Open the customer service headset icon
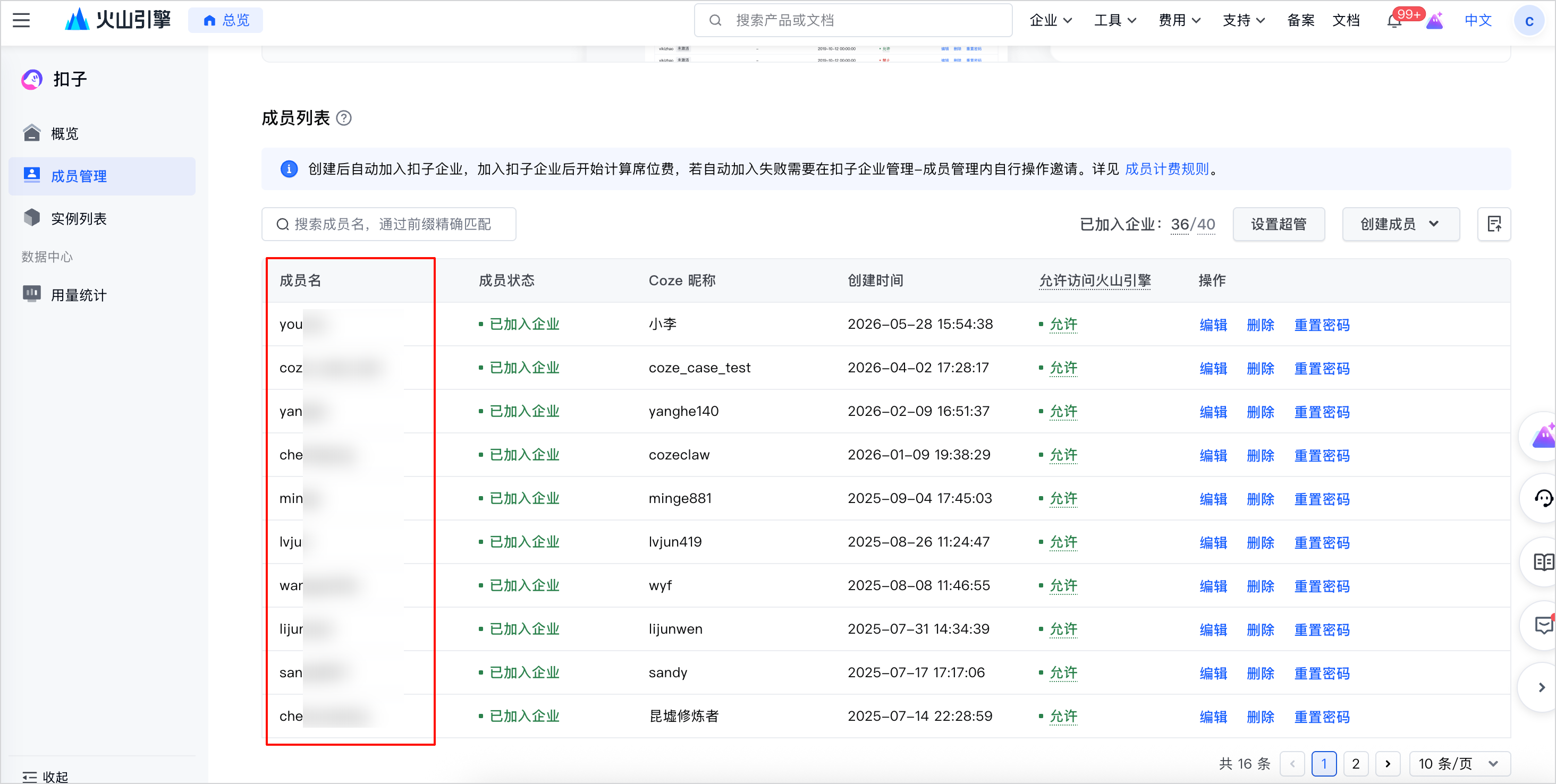1556x784 pixels. tap(1543, 498)
